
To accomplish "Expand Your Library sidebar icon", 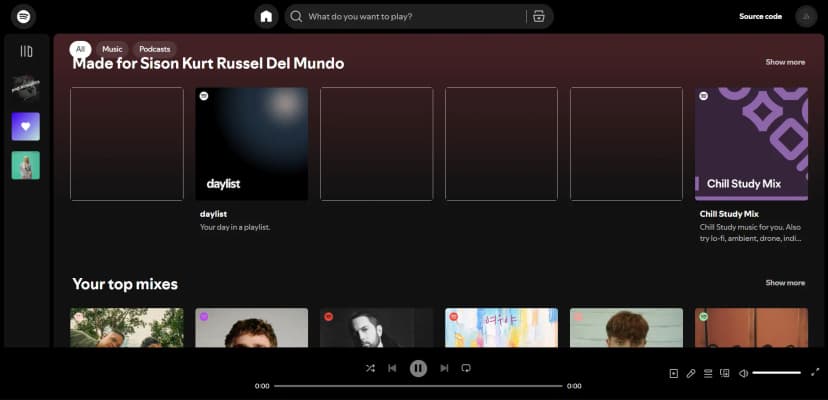I will pyautogui.click(x=26, y=51).
